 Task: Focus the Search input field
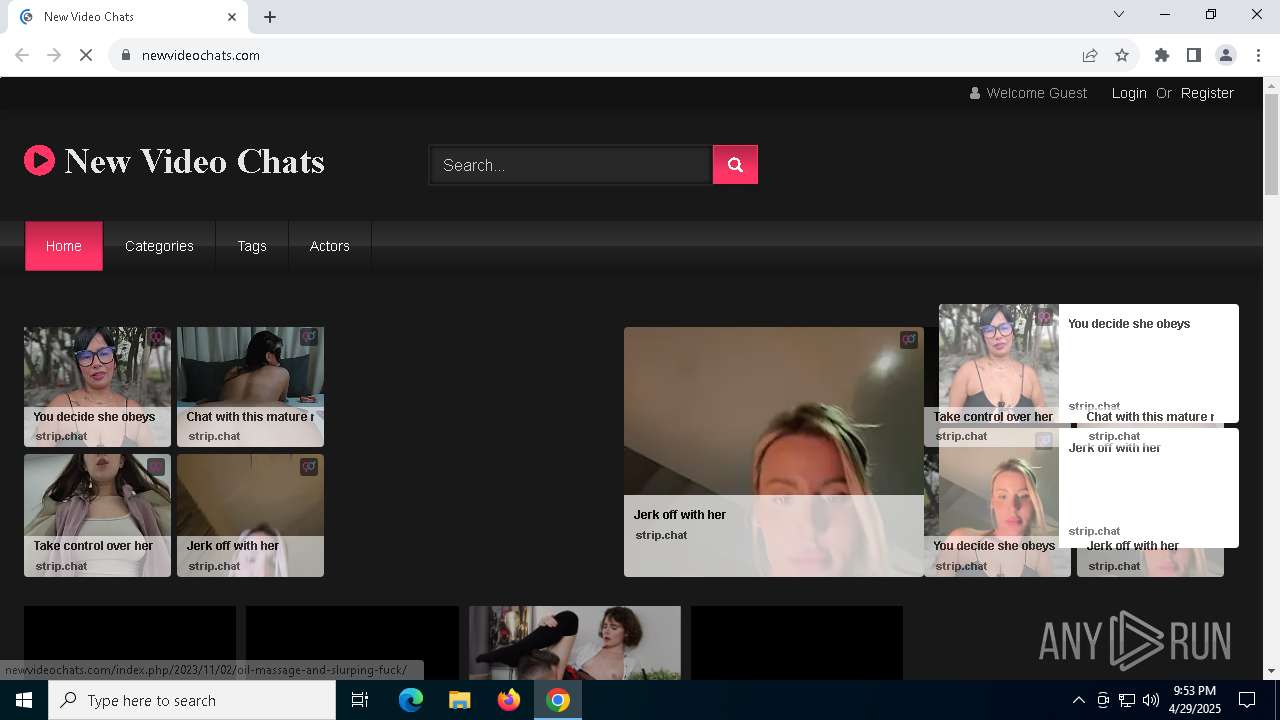(x=571, y=165)
